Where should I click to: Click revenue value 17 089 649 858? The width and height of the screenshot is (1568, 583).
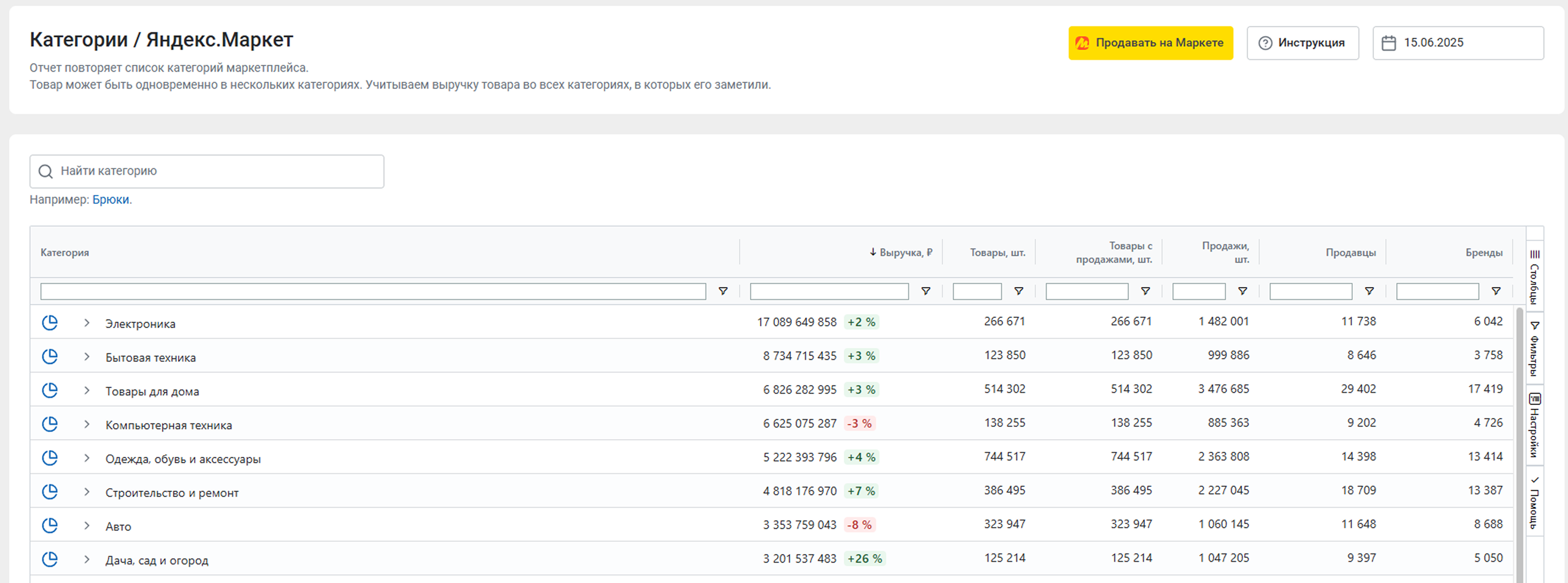click(x=797, y=322)
